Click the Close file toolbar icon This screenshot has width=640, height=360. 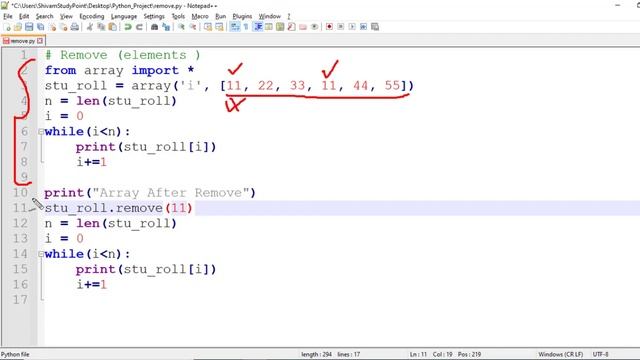click(52, 27)
